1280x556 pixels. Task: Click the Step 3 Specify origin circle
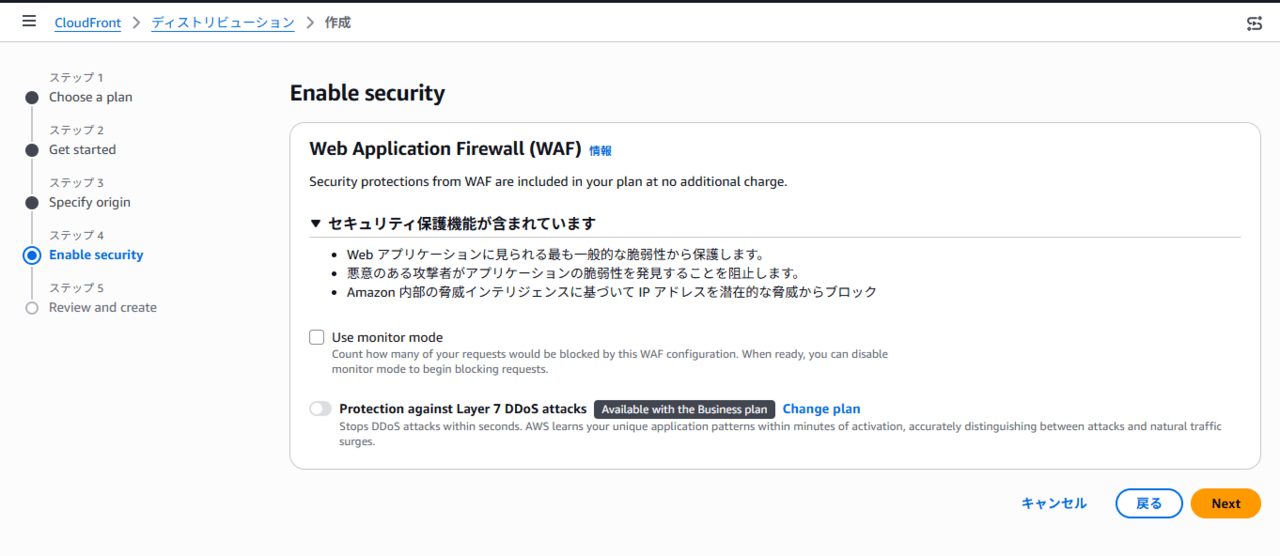(x=32, y=203)
